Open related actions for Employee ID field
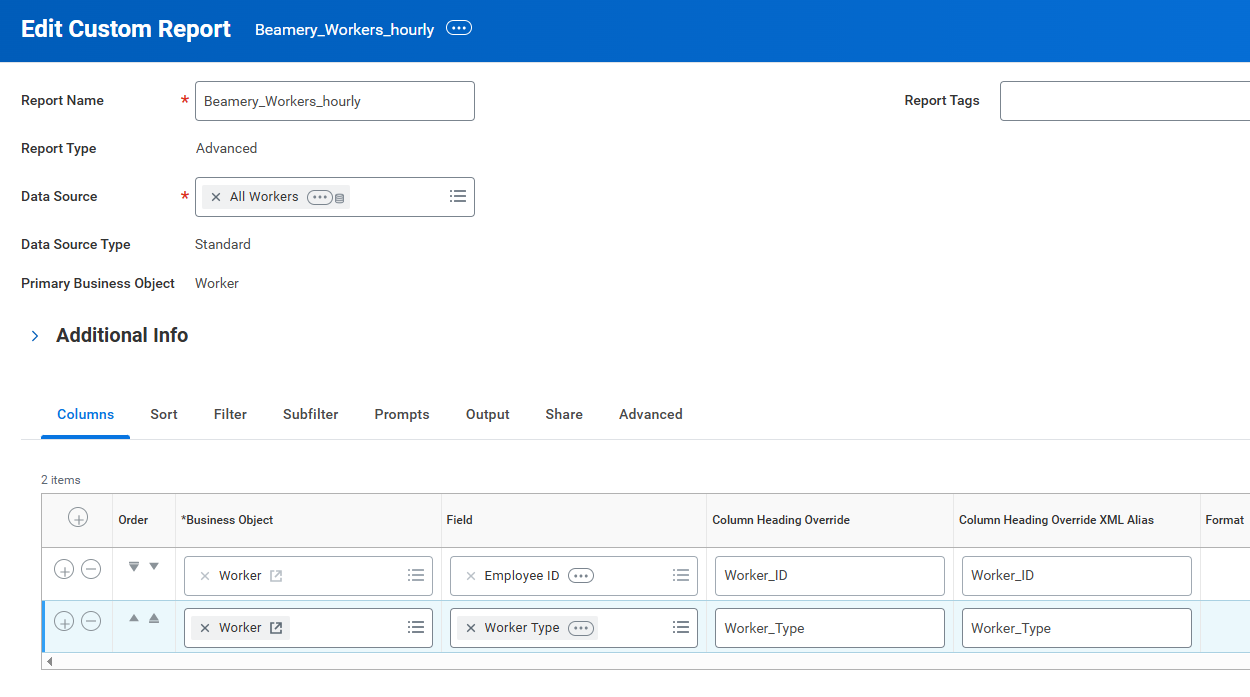The height and width of the screenshot is (697, 1250). pyautogui.click(x=581, y=576)
